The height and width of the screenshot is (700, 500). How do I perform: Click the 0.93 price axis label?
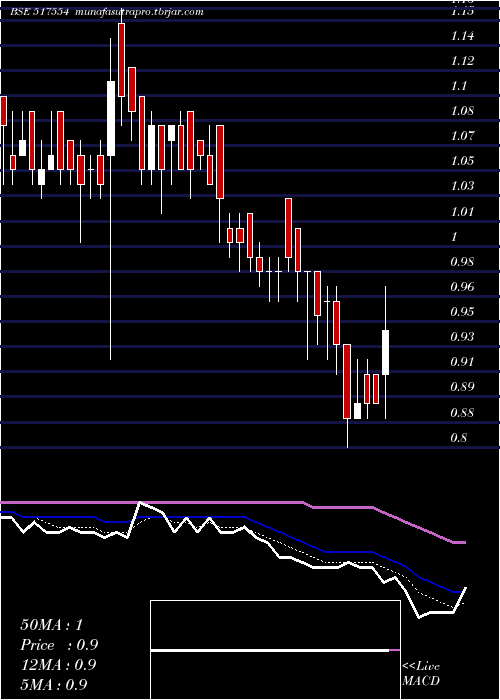click(462, 337)
